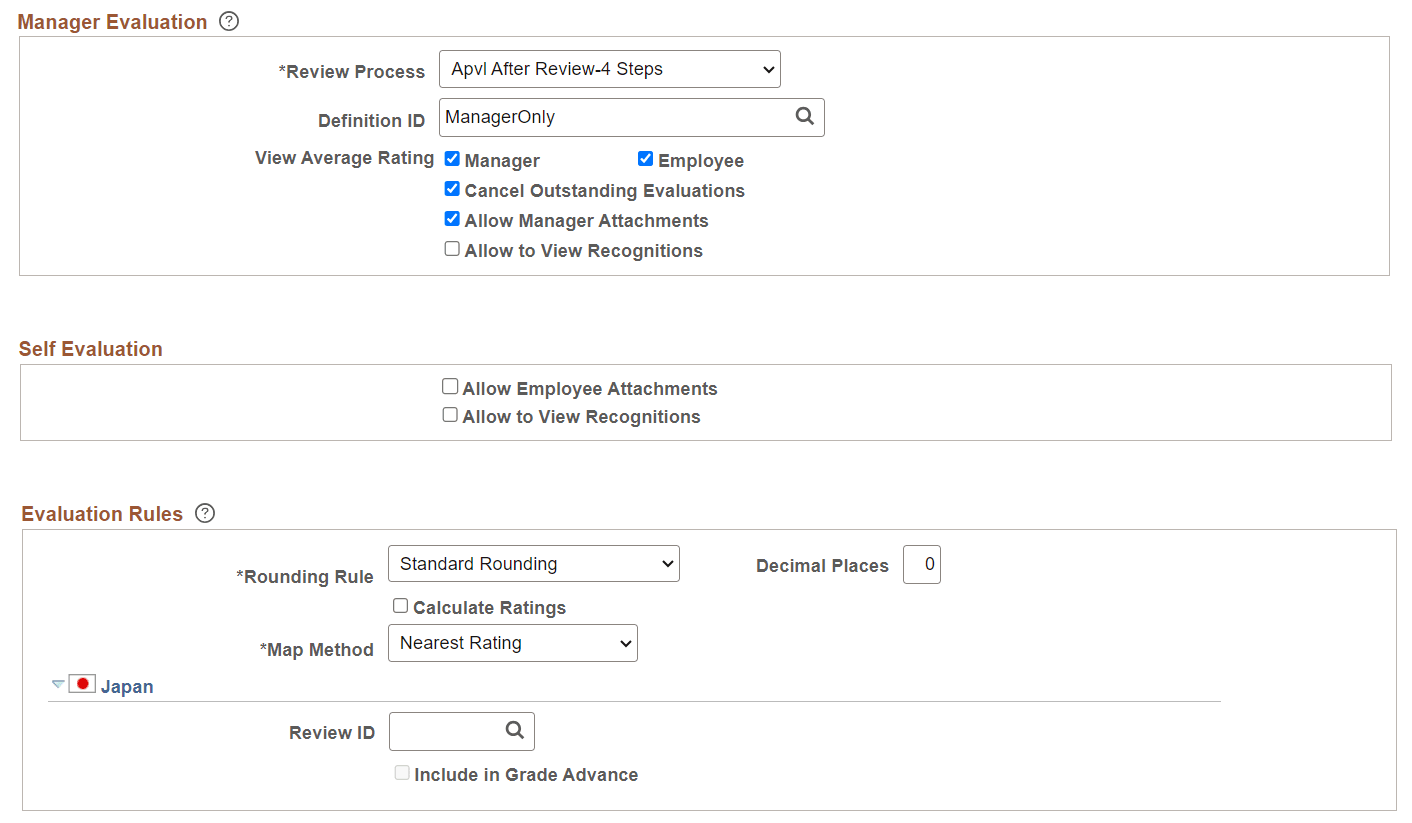Disable Cancel Outstanding Evaluations

point(452,188)
